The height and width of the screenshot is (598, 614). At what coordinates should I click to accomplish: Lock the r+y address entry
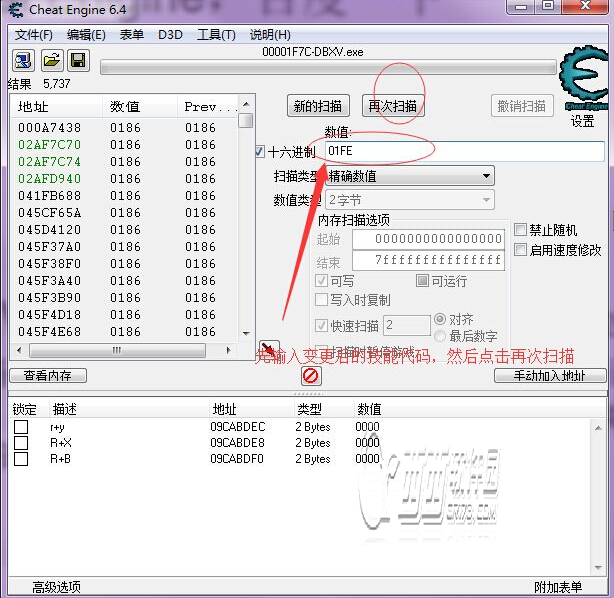point(21,427)
